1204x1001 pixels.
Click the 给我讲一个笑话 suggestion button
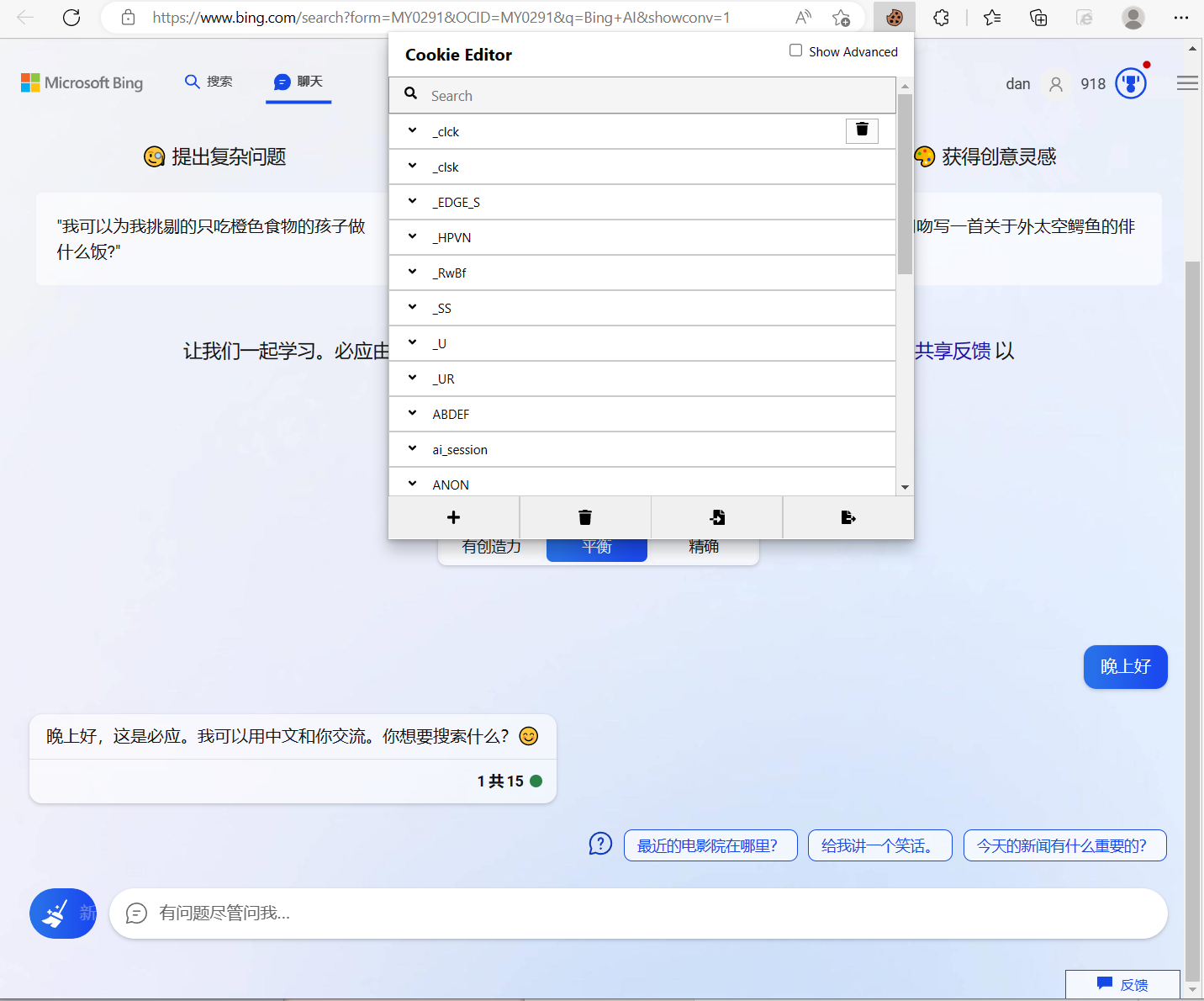(879, 845)
